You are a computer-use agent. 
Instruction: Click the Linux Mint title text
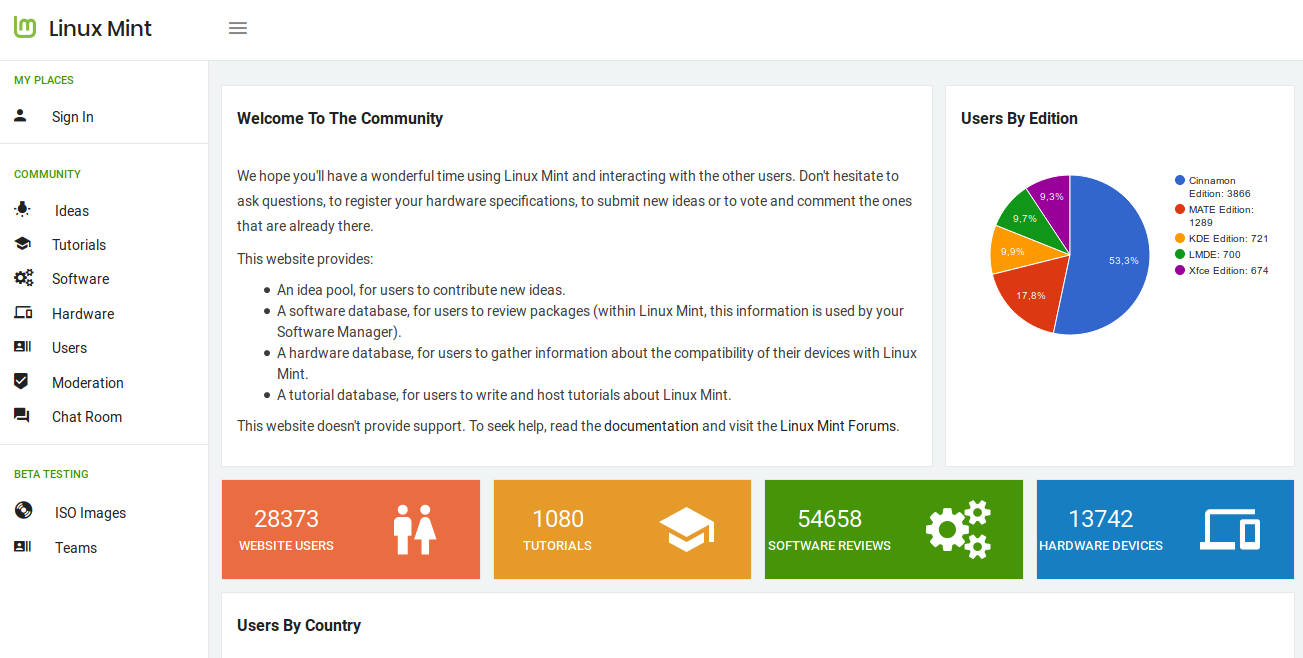tap(100, 28)
